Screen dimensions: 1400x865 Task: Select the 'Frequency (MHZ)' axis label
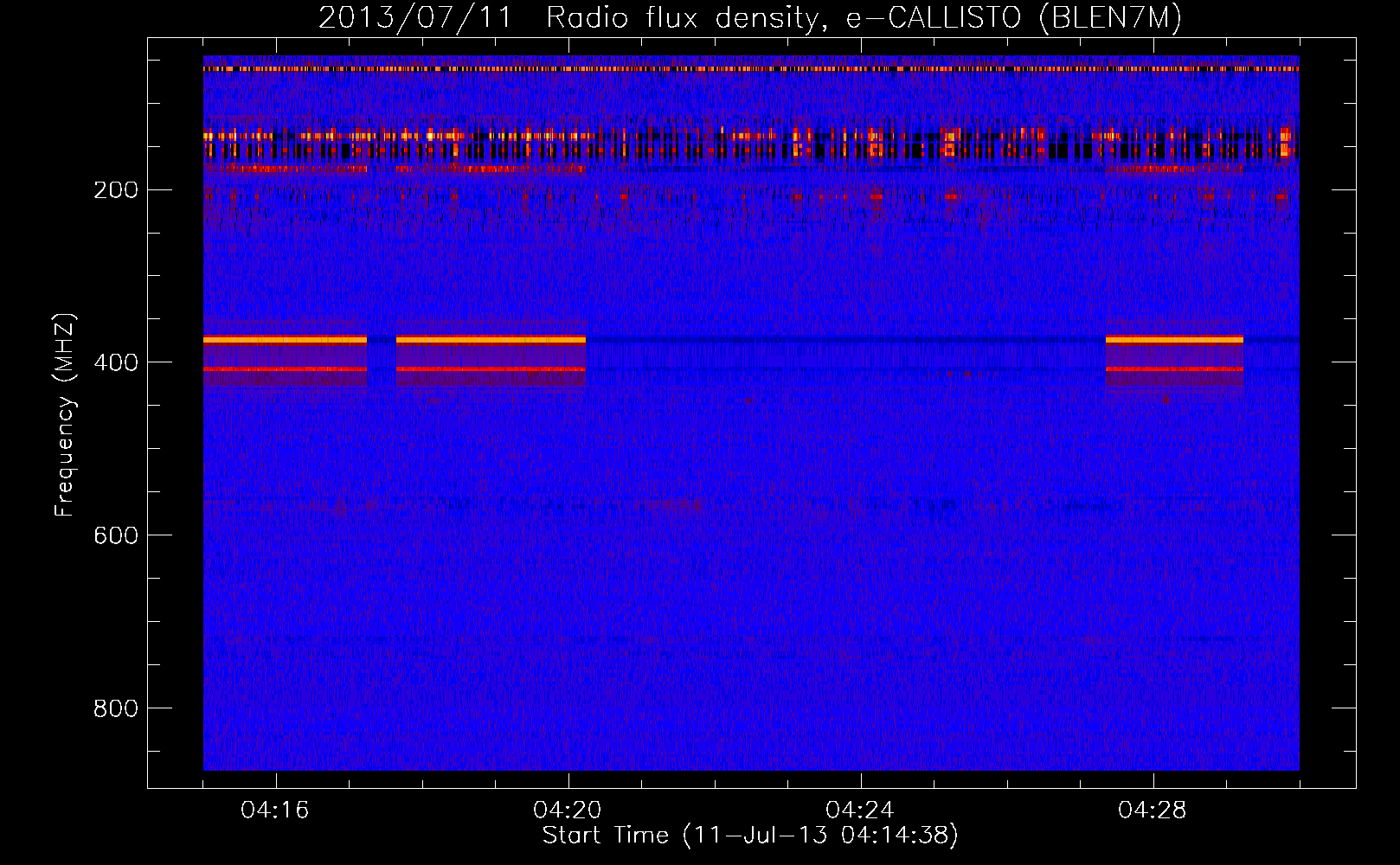[x=65, y=415]
